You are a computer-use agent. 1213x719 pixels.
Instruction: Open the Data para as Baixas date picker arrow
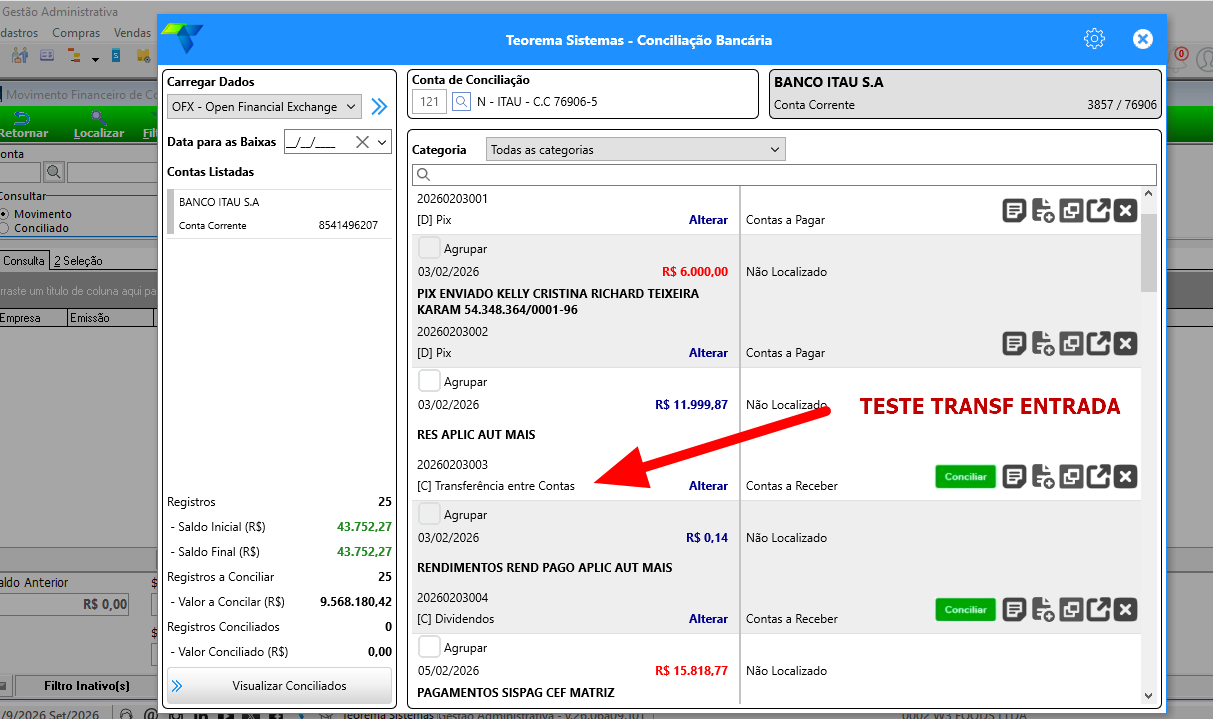tap(382, 142)
